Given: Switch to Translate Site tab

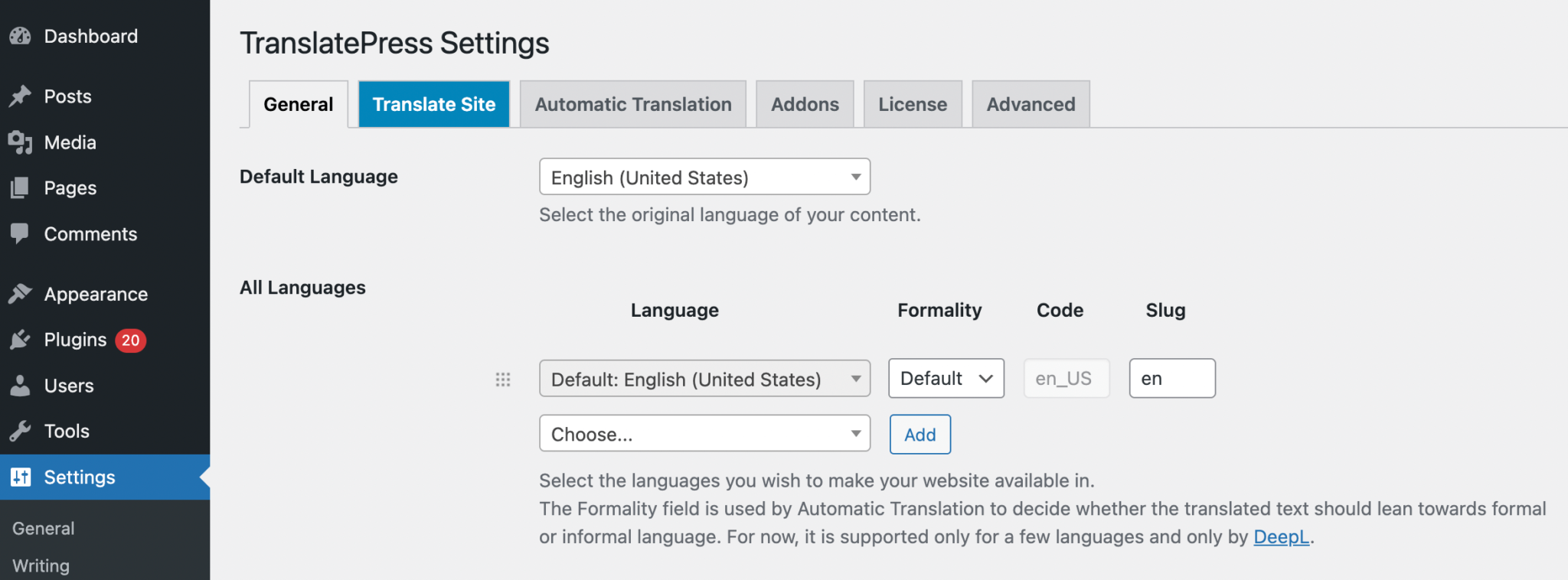Looking at the screenshot, I should [434, 104].
